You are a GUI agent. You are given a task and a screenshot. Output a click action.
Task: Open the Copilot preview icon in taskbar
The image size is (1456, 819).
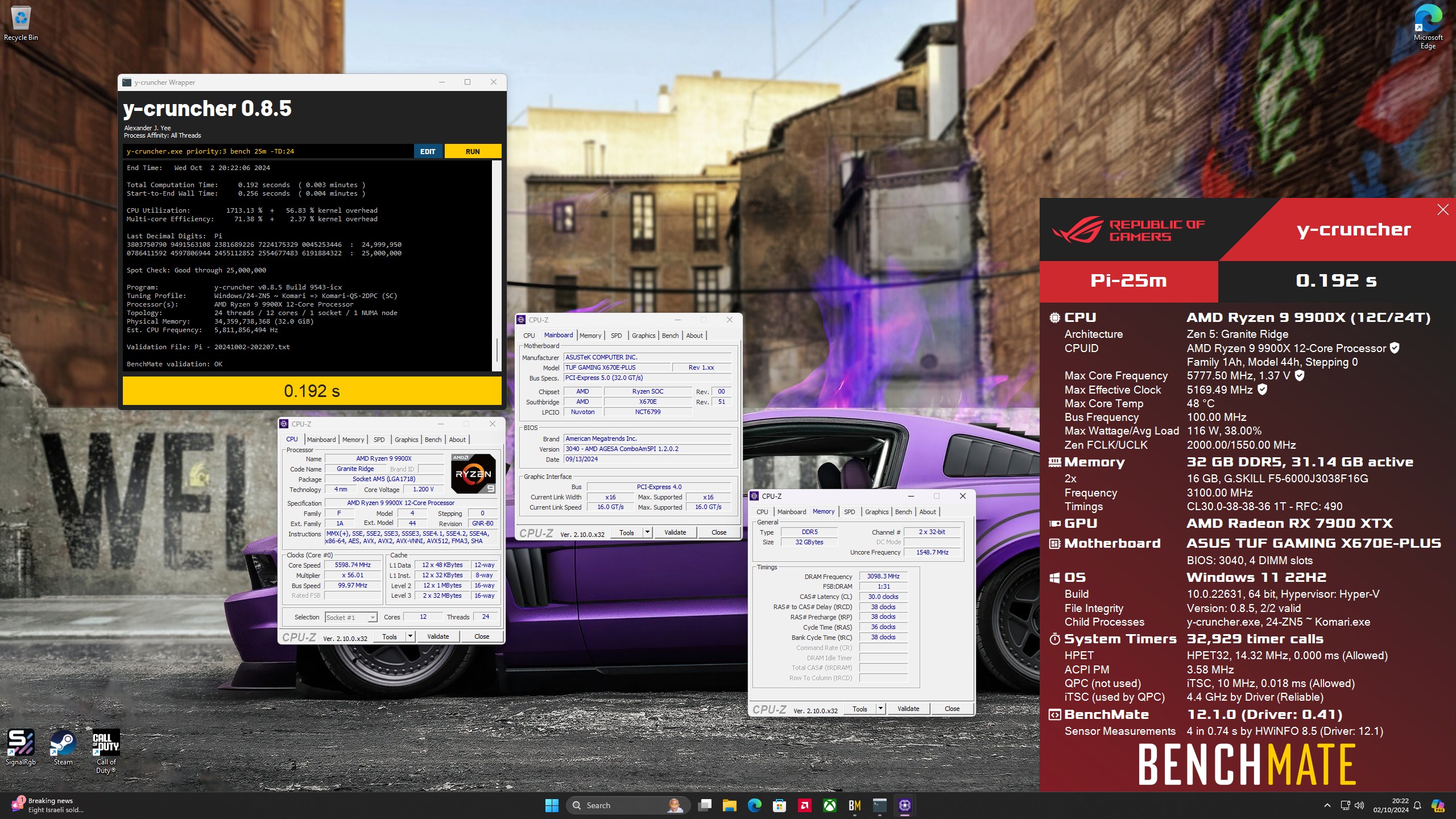pyautogui.click(x=1438, y=805)
